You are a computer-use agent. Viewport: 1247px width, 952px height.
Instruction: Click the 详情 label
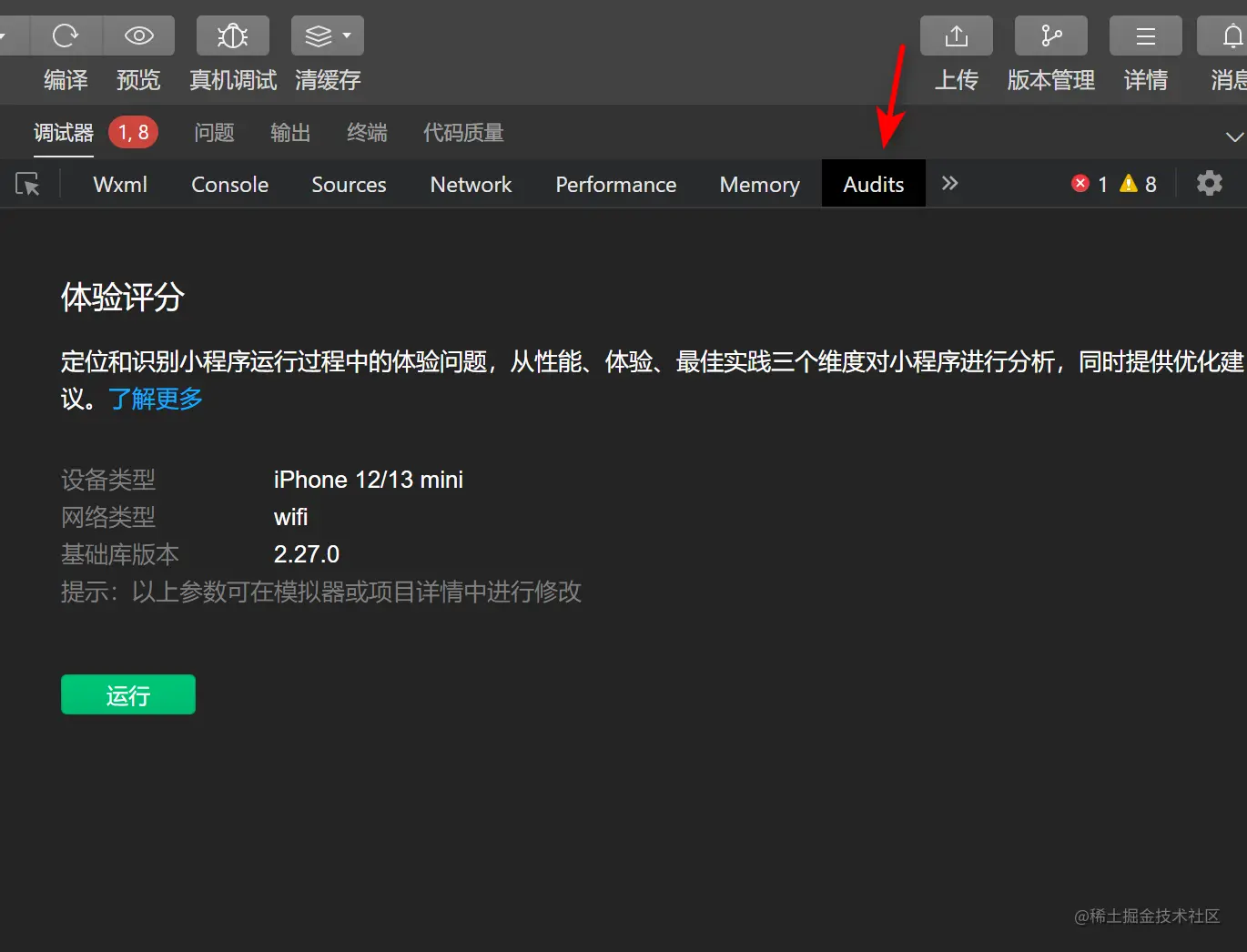[x=1146, y=80]
